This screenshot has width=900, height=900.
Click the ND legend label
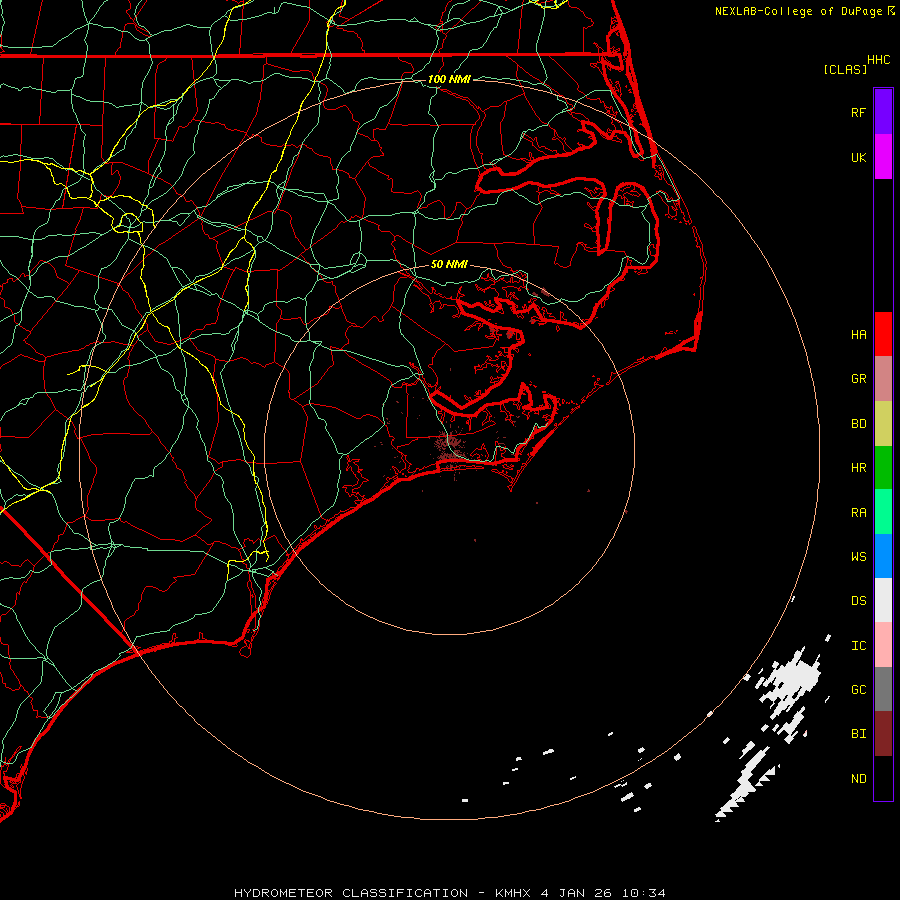coord(858,778)
